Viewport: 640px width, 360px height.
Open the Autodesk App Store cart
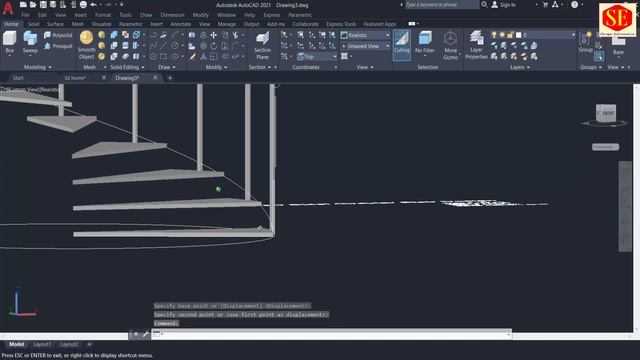click(x=545, y=4)
